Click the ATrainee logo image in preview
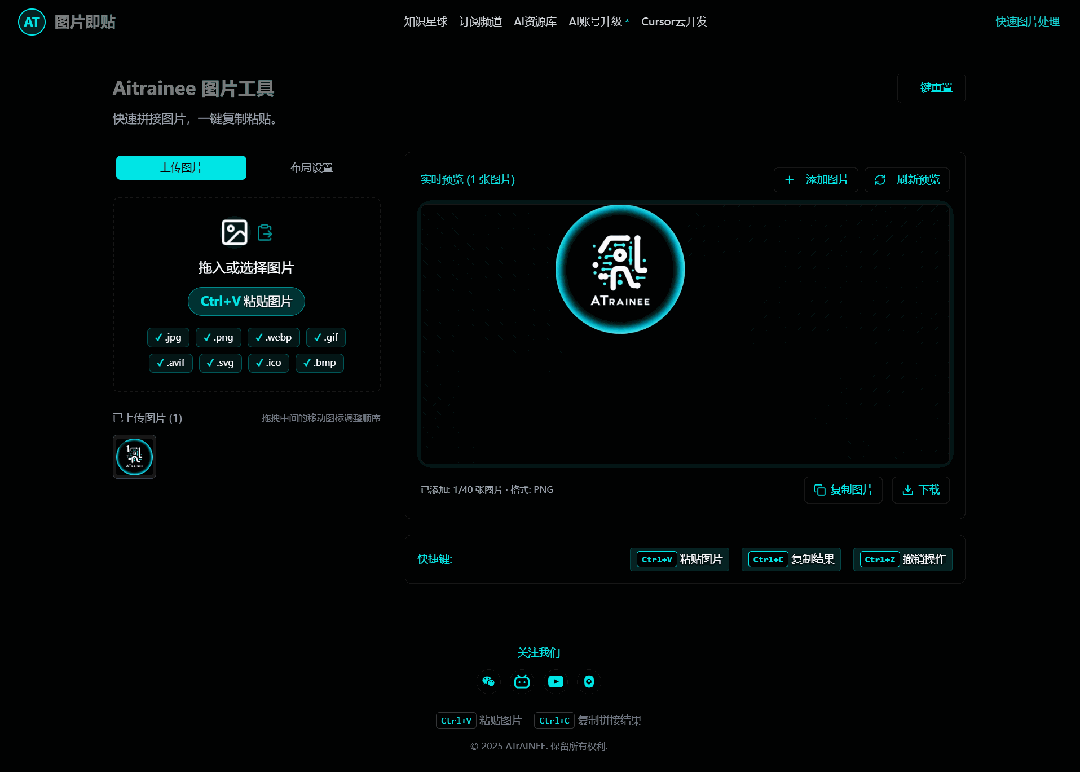Screen dimensions: 1080x772 pyautogui.click(x=621, y=269)
